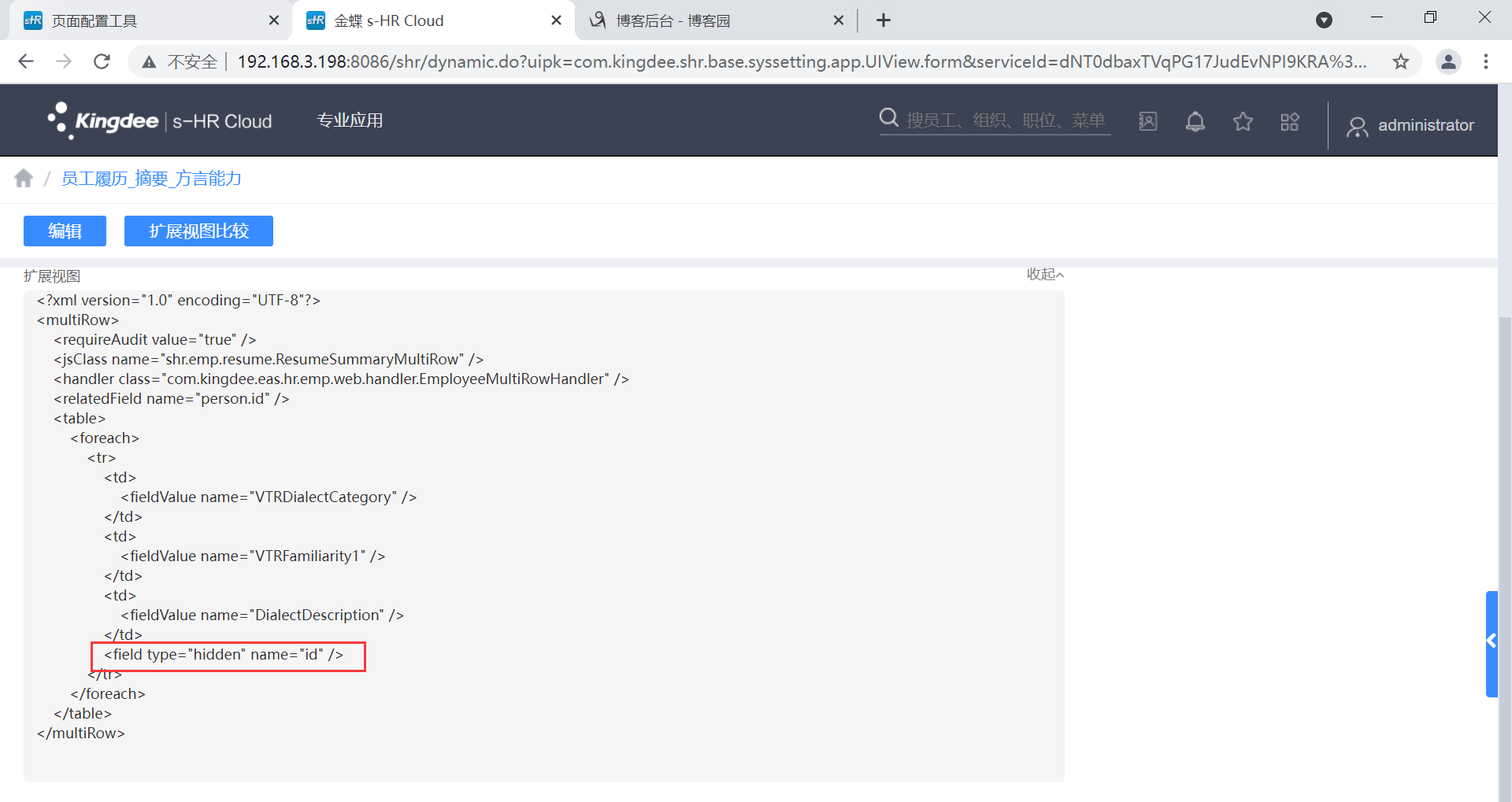Click the Kingdee s-HR Cloud logo
The image size is (1512, 802).
click(x=160, y=121)
